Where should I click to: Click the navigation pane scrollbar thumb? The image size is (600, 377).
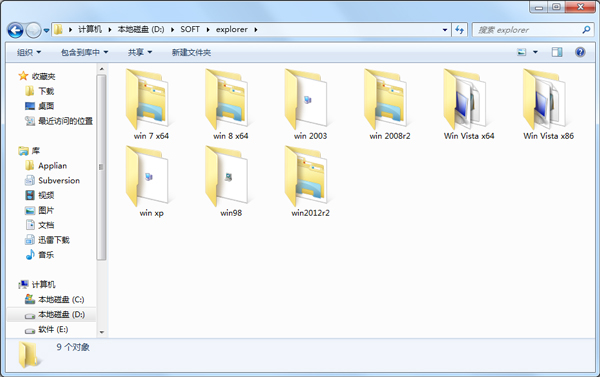click(101, 167)
